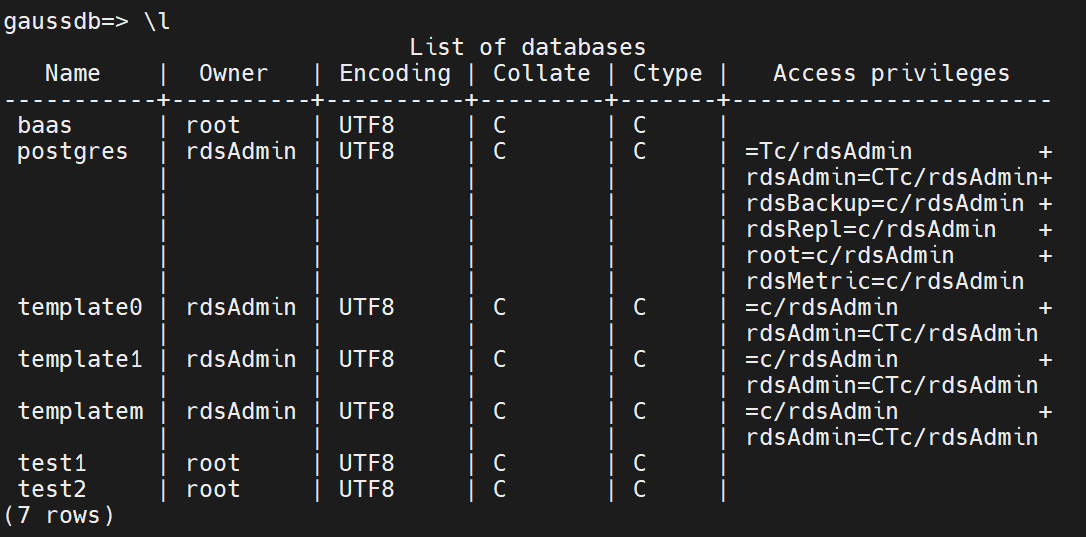
Task: Click the 'Access privileges' column header
Action: (x=891, y=73)
